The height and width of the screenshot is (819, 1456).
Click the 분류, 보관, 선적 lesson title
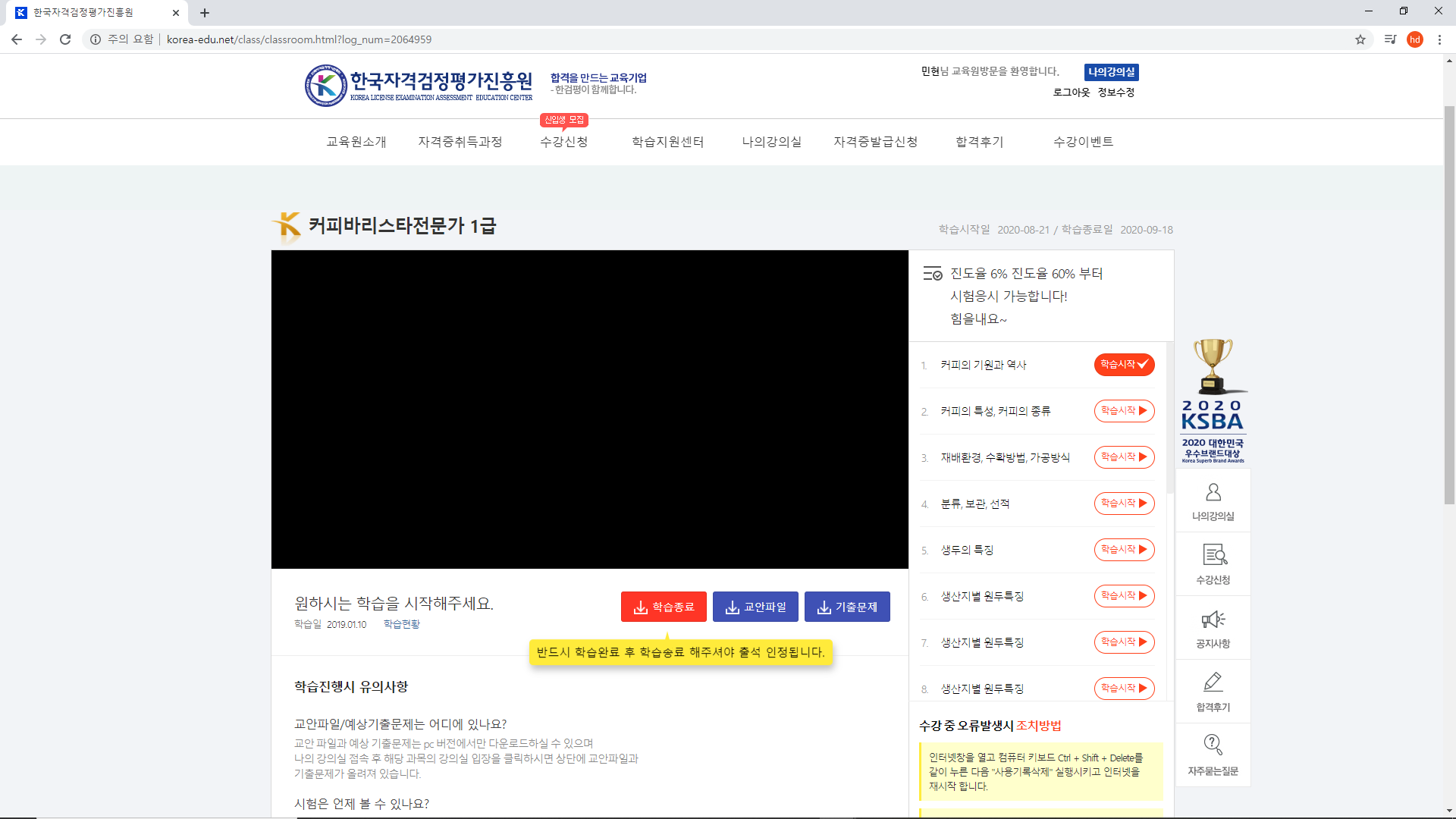coord(974,504)
